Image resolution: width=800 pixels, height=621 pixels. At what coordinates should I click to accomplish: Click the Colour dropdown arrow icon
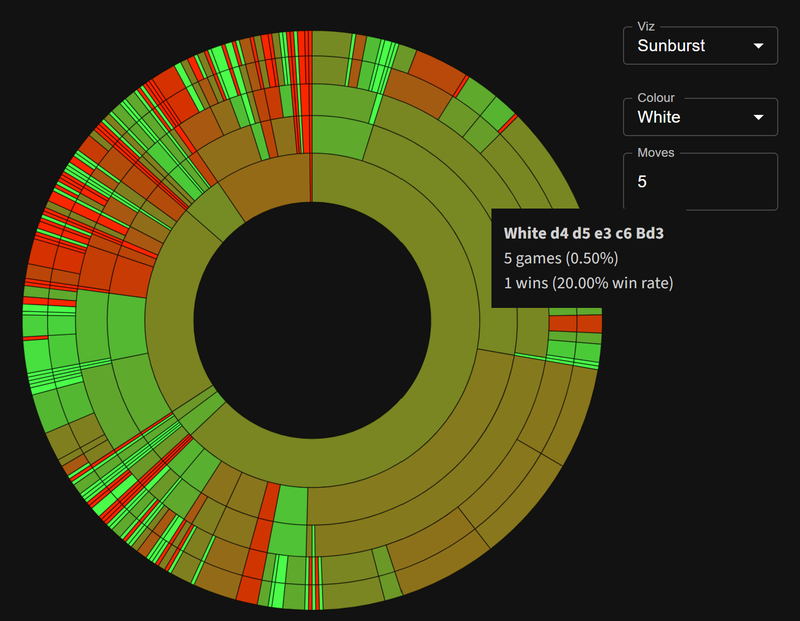pos(758,117)
